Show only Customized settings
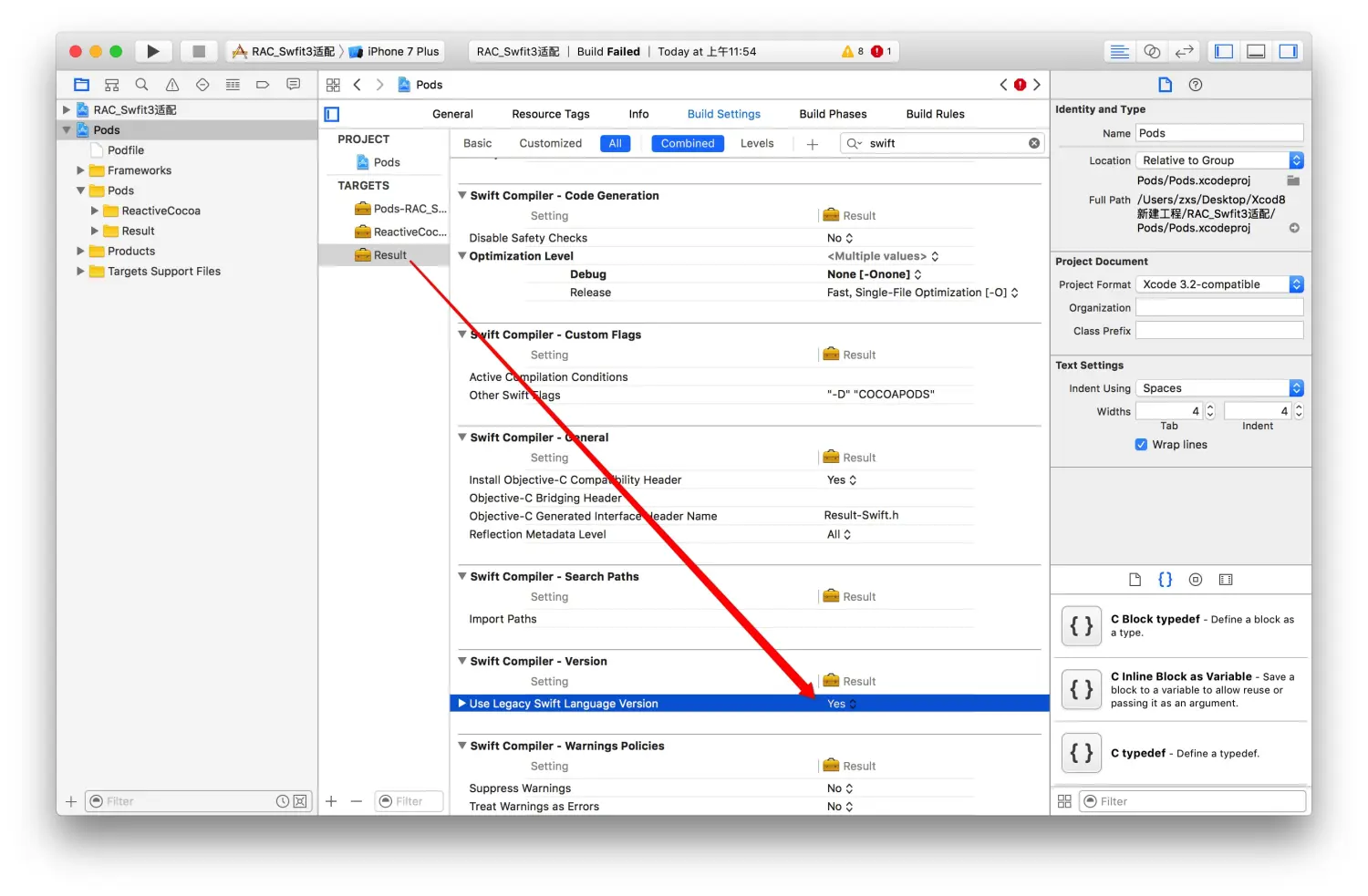Viewport: 1368px width, 896px height. coord(550,143)
